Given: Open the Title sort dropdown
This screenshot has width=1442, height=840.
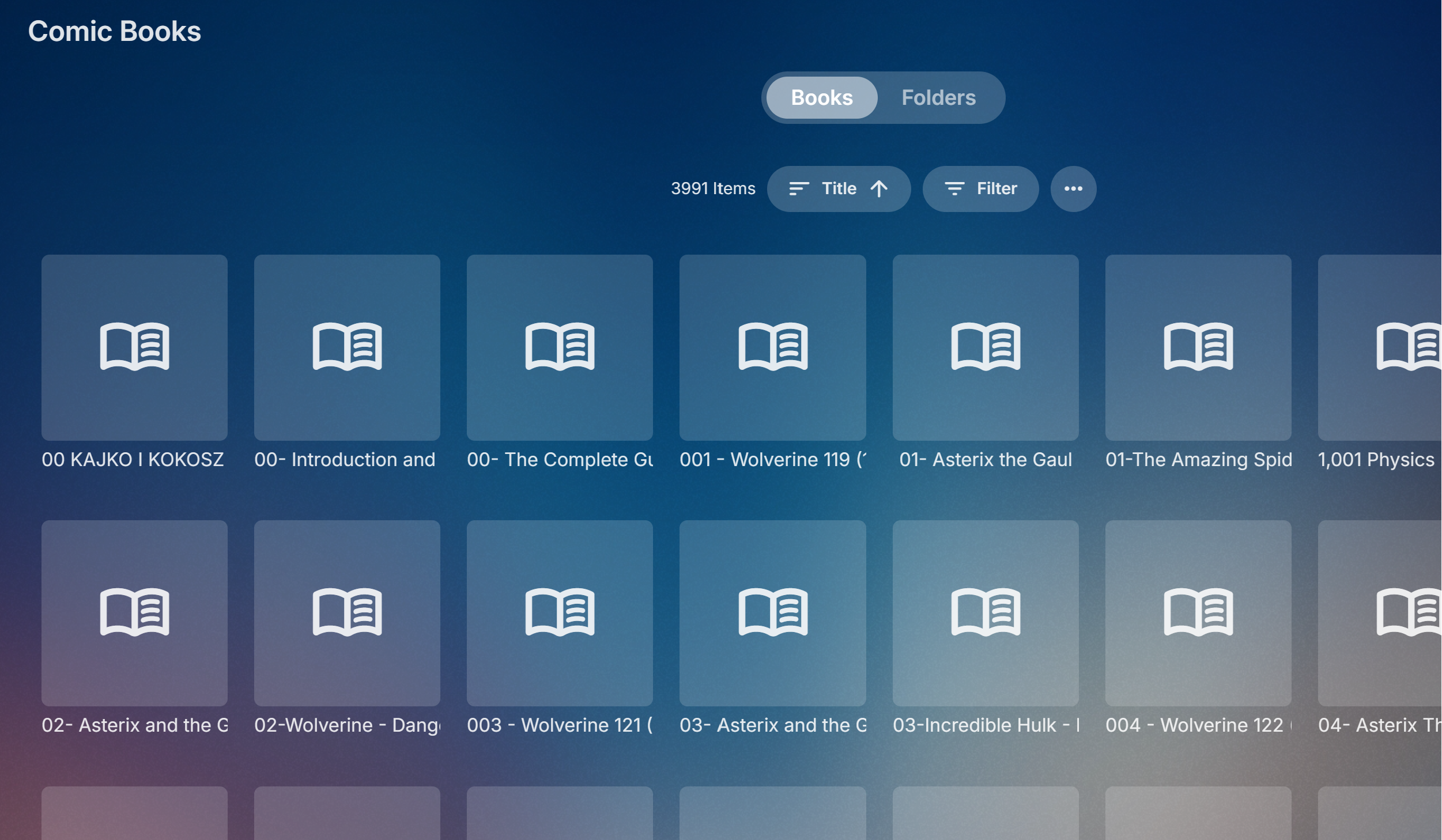Looking at the screenshot, I should (839, 188).
